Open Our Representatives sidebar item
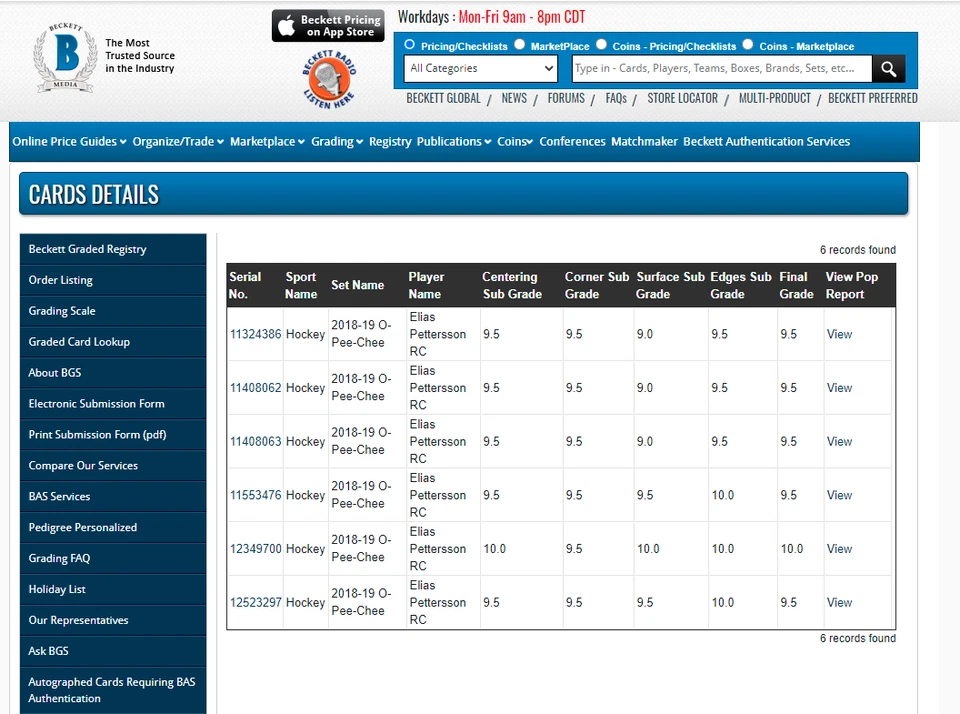This screenshot has height=714, width=960. (x=113, y=620)
